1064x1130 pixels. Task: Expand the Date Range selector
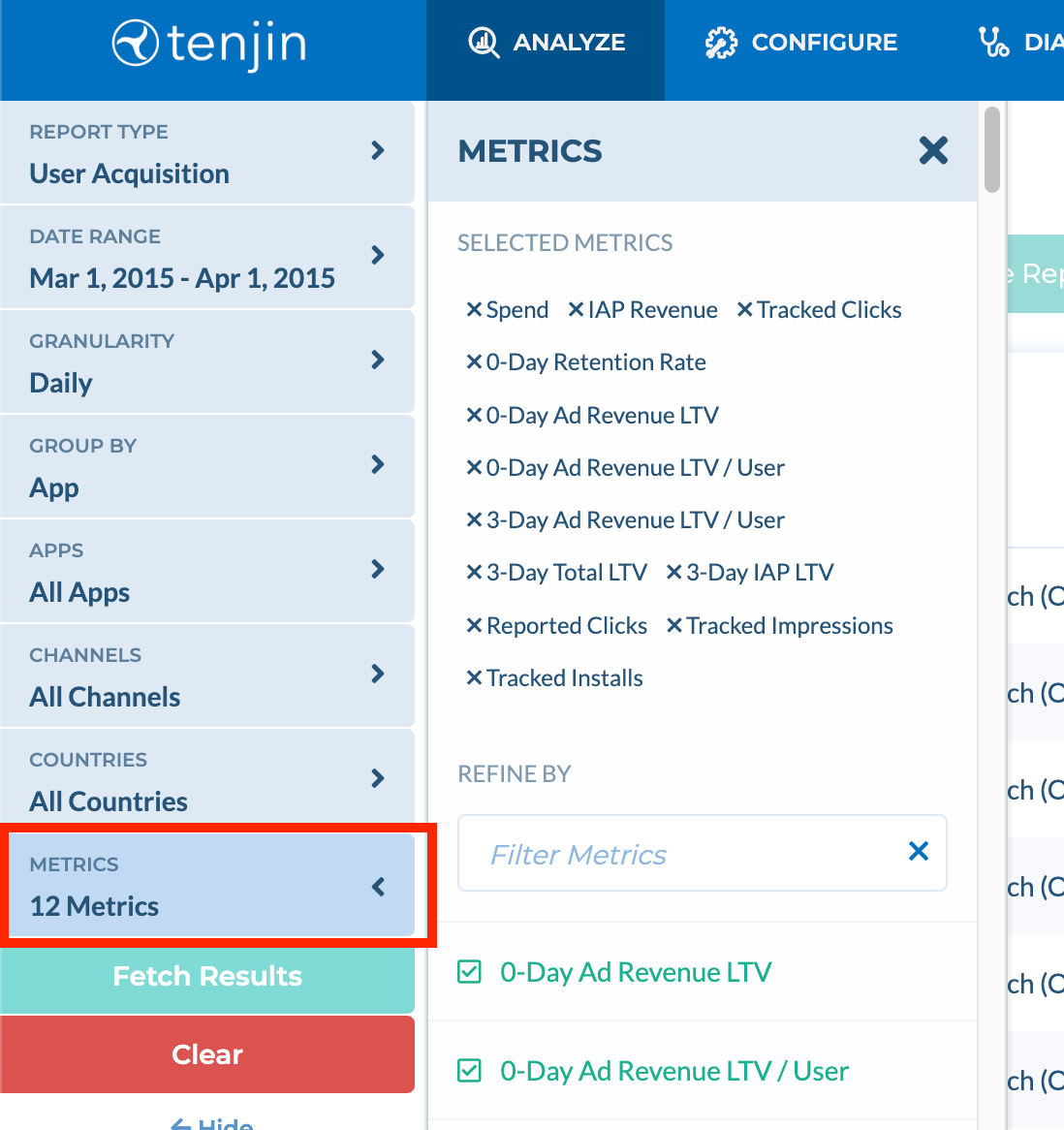tap(207, 257)
